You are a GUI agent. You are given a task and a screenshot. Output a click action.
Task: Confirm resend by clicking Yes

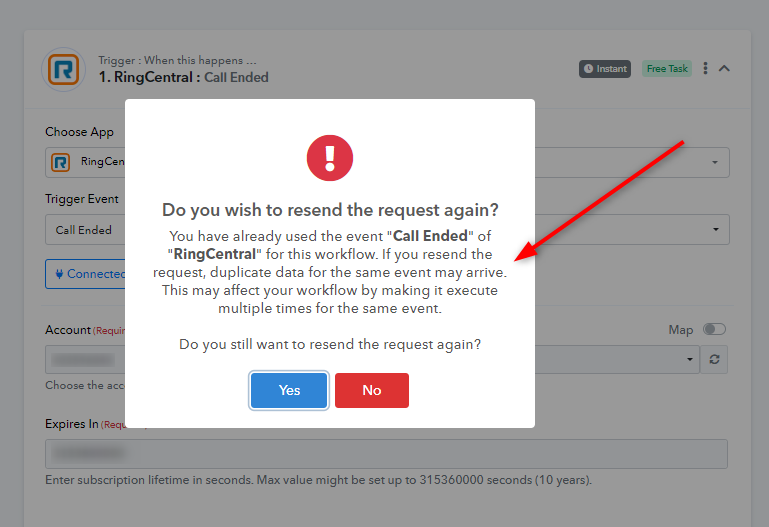pos(289,390)
